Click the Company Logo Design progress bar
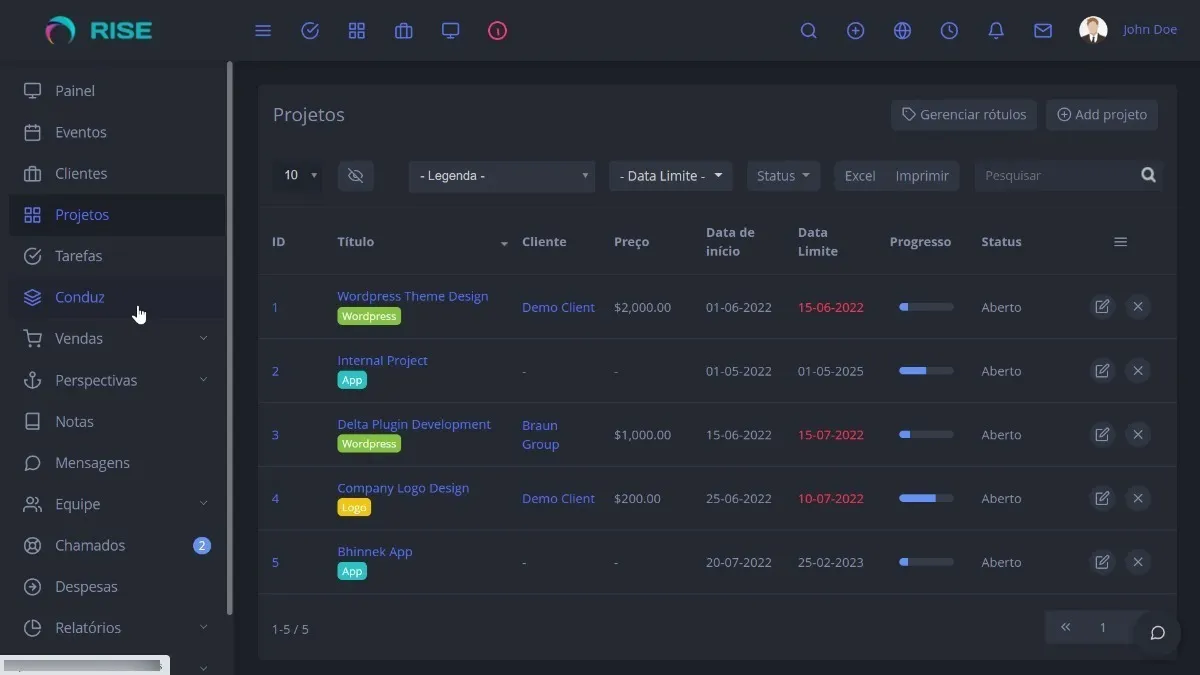 point(926,498)
